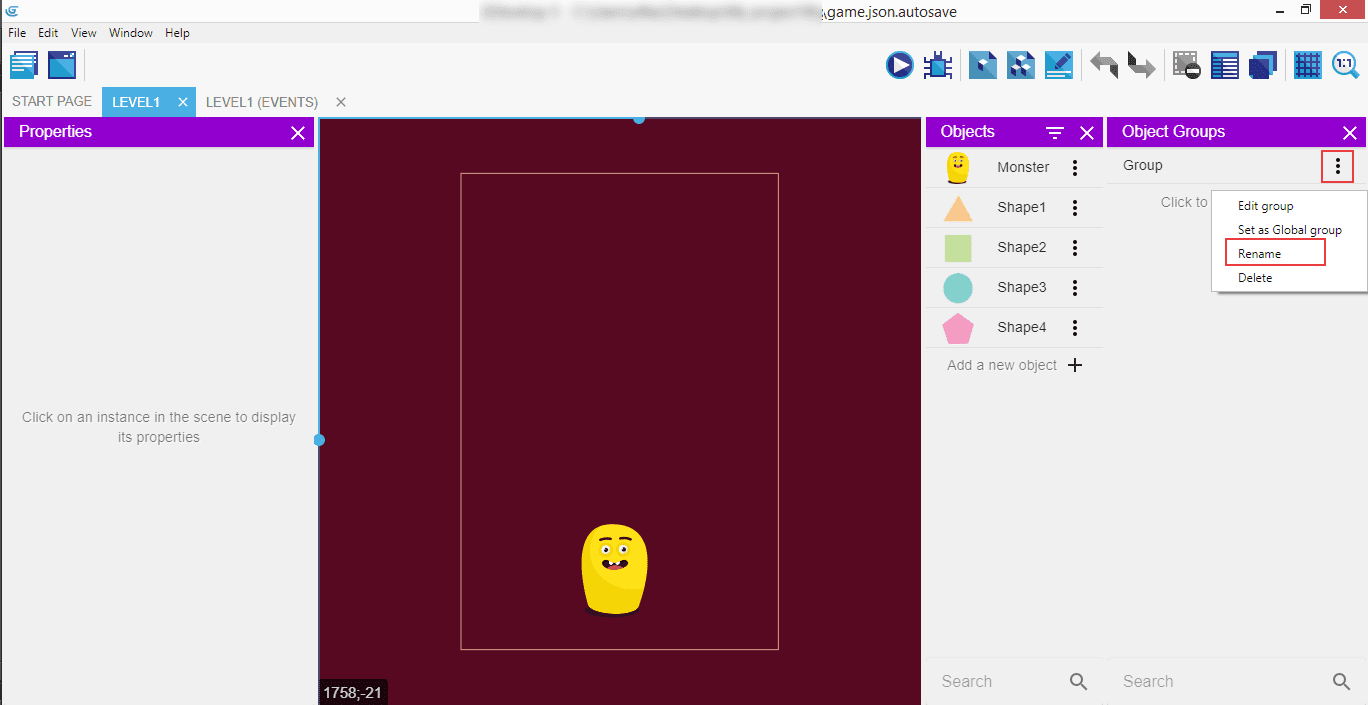Click the redo arrow in toolbar
Image resolution: width=1368 pixels, height=705 pixels.
pos(1141,66)
